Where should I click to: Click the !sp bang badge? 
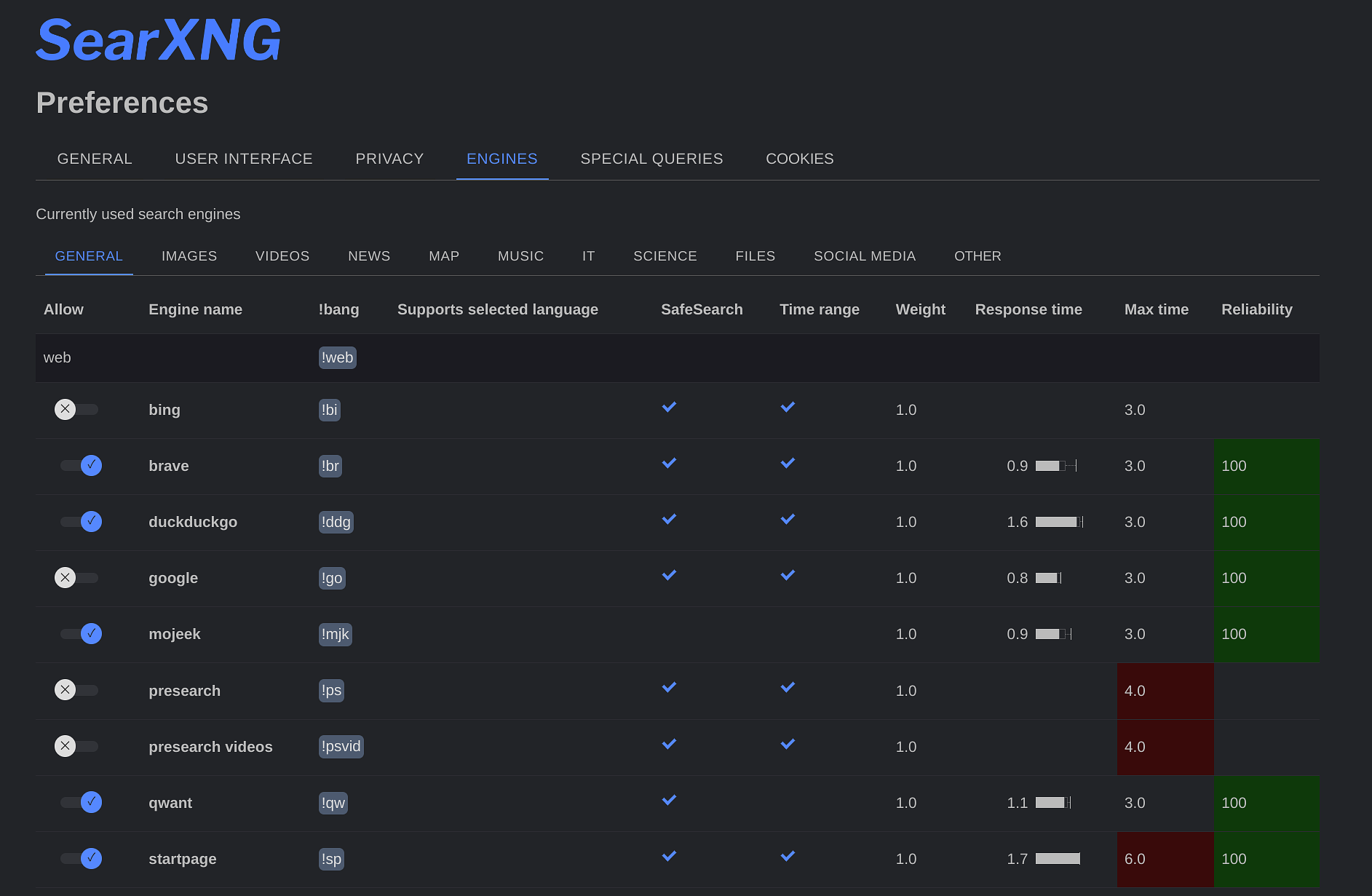tap(331, 859)
